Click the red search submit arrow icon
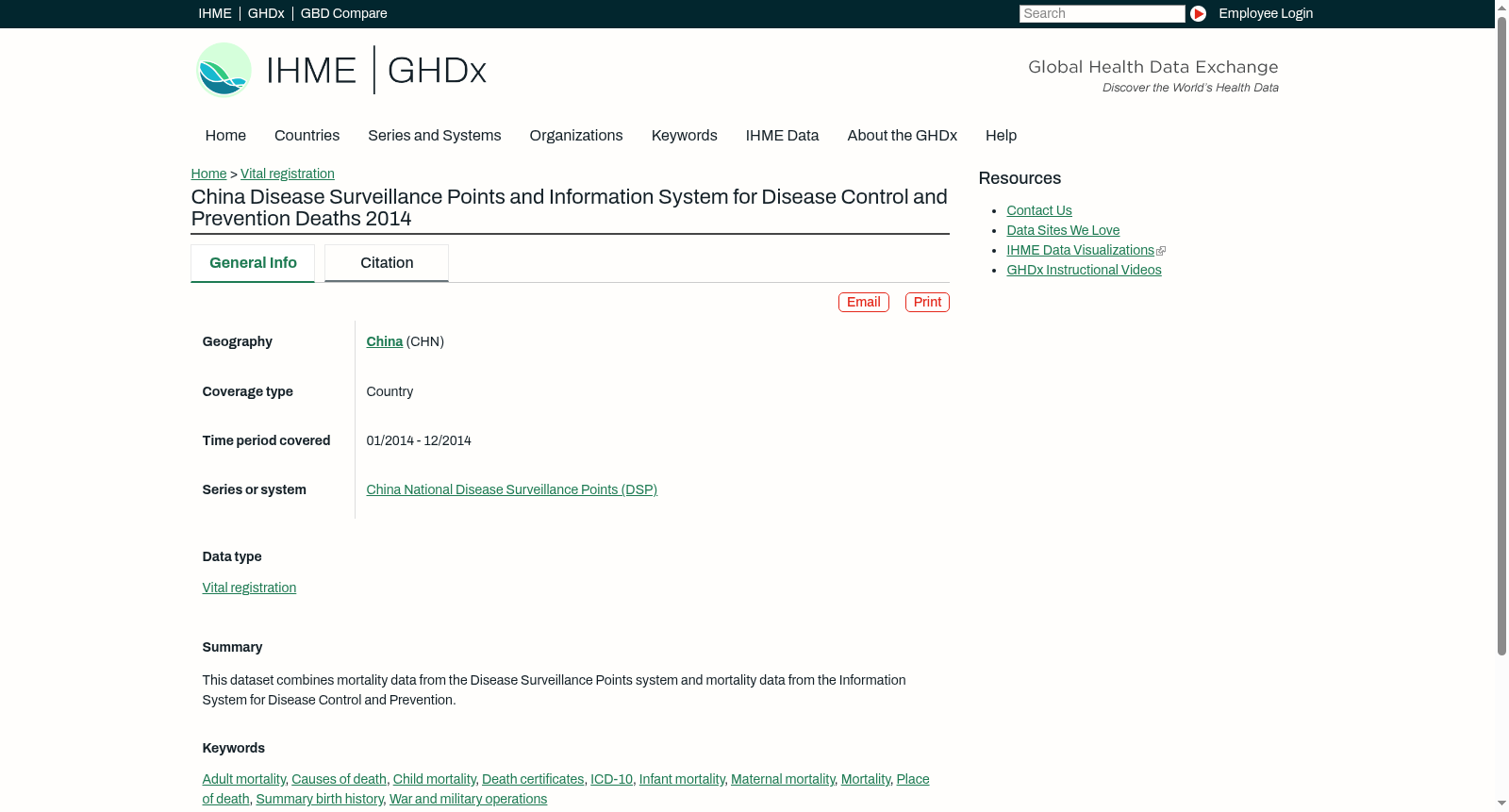Screen dimensions: 1509x812 [x=1198, y=13]
